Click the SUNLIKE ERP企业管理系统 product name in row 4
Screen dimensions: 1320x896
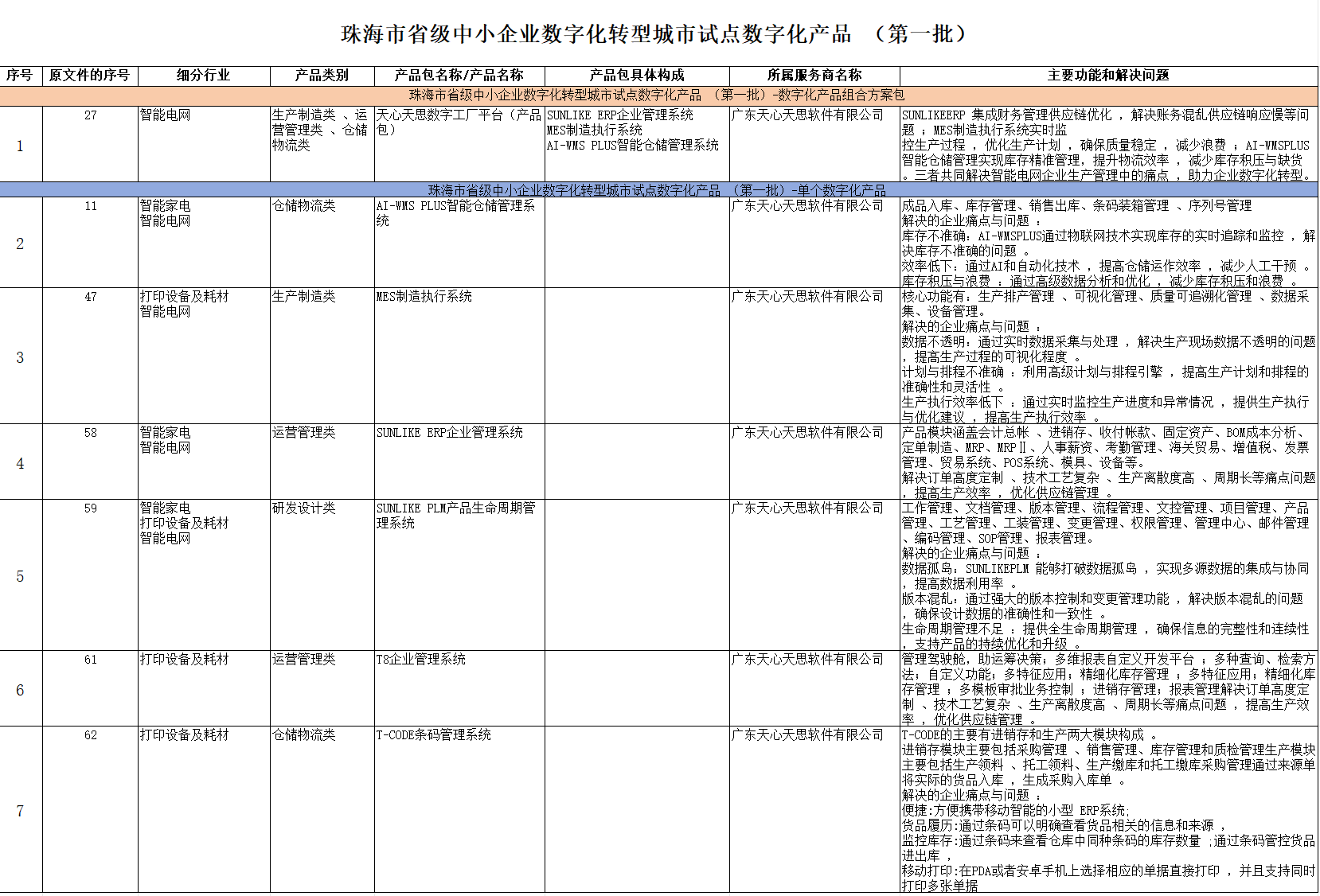[x=459, y=462]
